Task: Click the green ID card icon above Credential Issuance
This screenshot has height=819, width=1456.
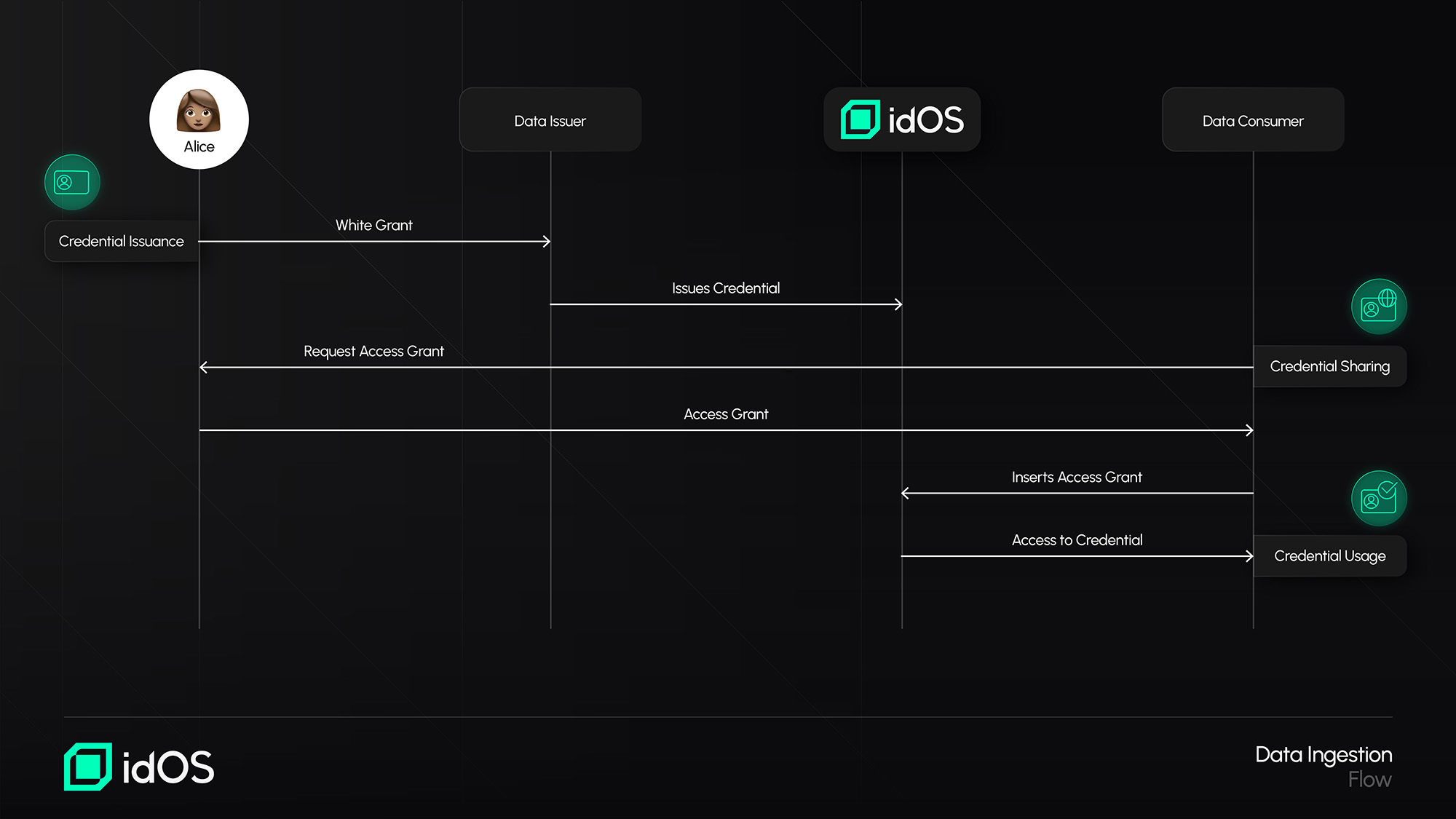Action: tap(72, 182)
